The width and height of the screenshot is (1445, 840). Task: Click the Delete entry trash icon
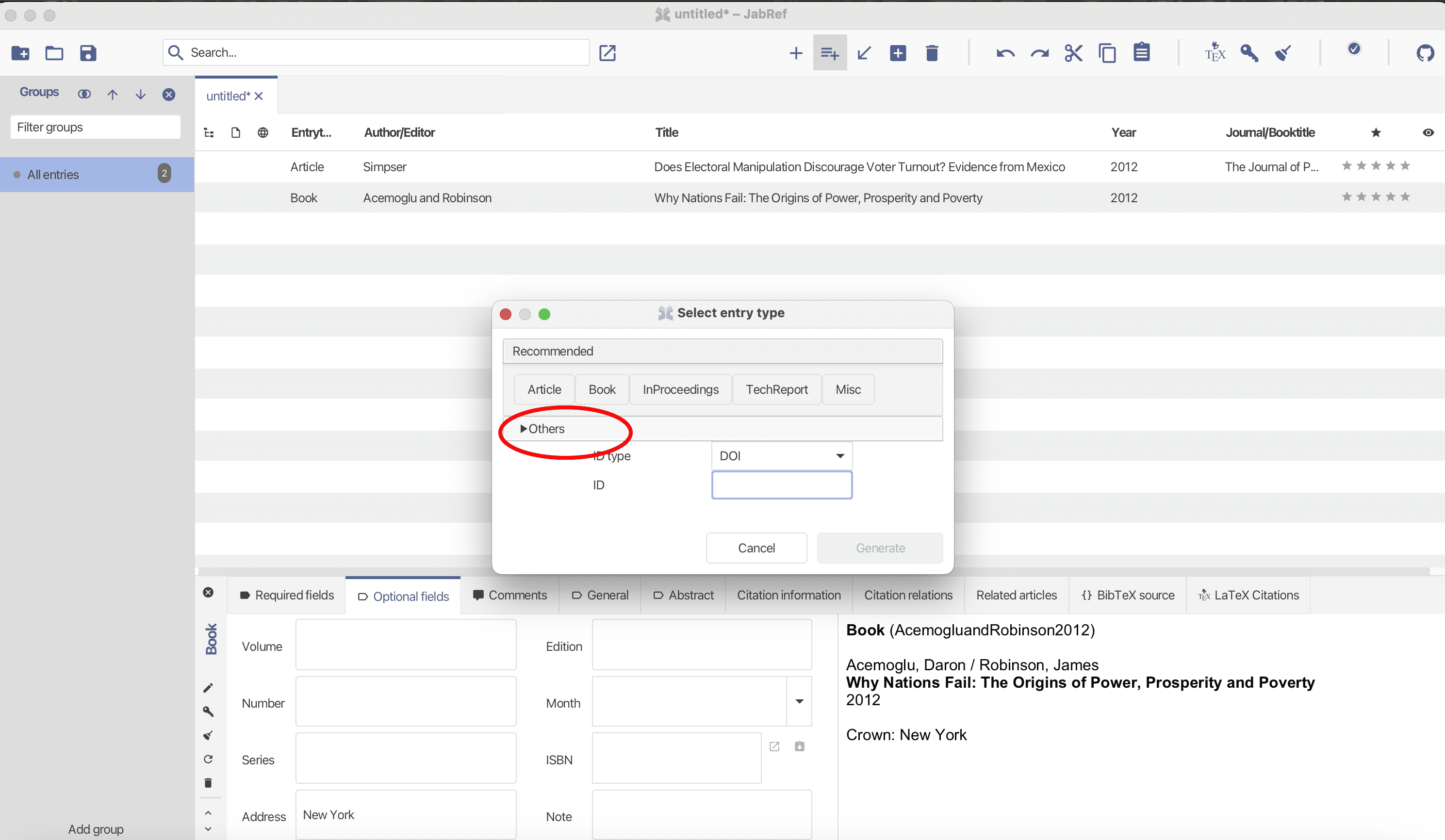[x=932, y=53]
